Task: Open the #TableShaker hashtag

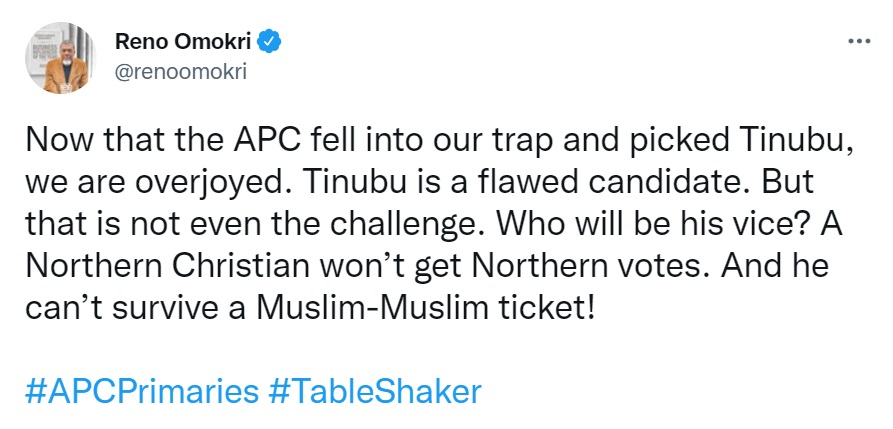Action: [375, 389]
